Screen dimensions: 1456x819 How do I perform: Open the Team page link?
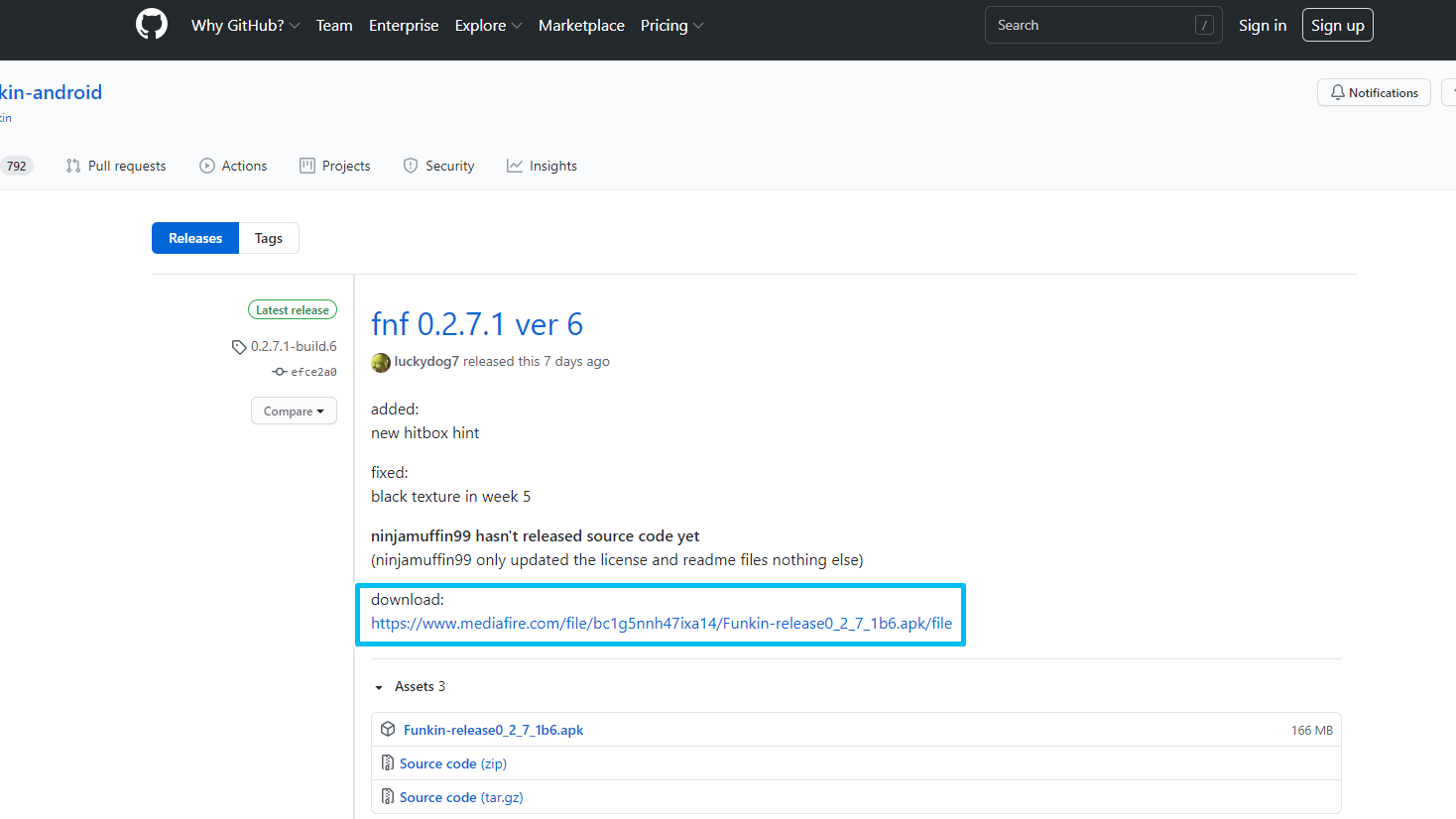(334, 26)
